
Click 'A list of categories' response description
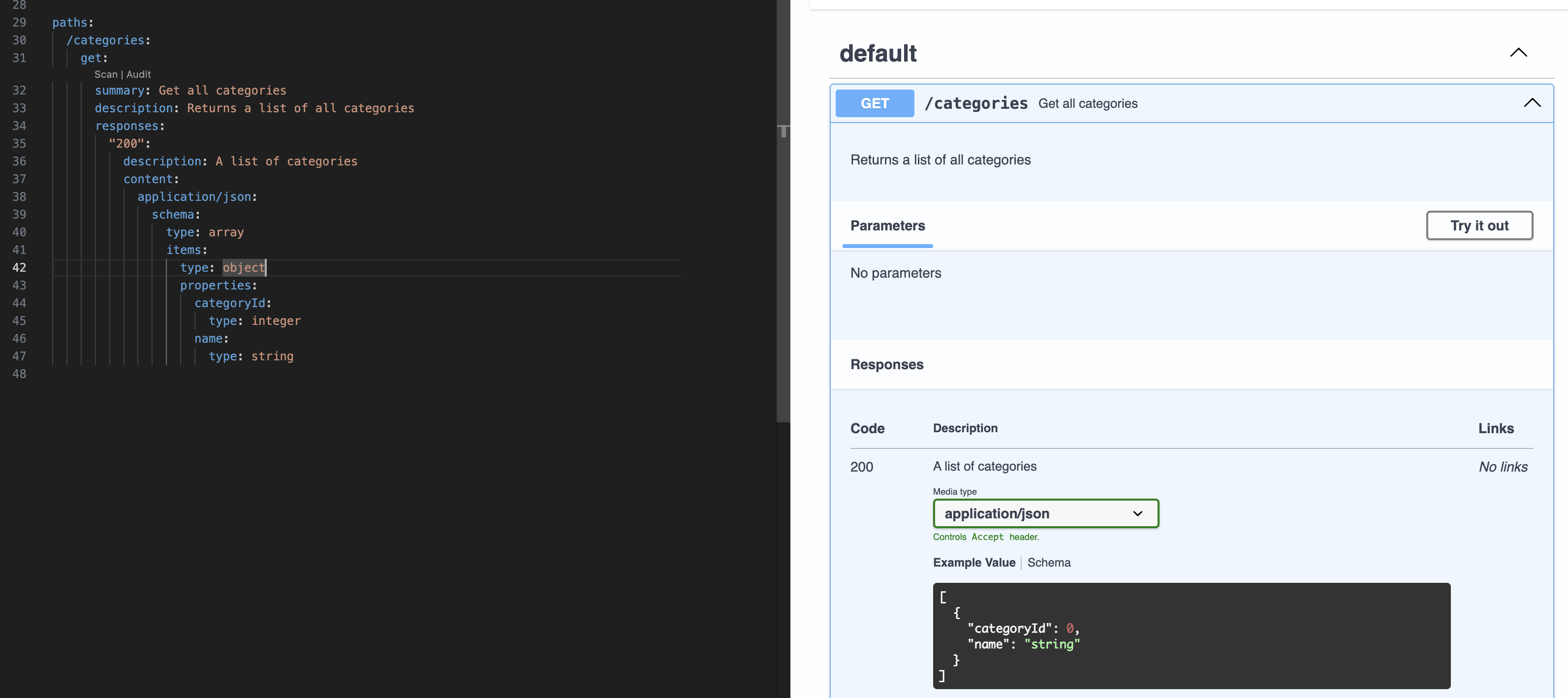coord(984,466)
